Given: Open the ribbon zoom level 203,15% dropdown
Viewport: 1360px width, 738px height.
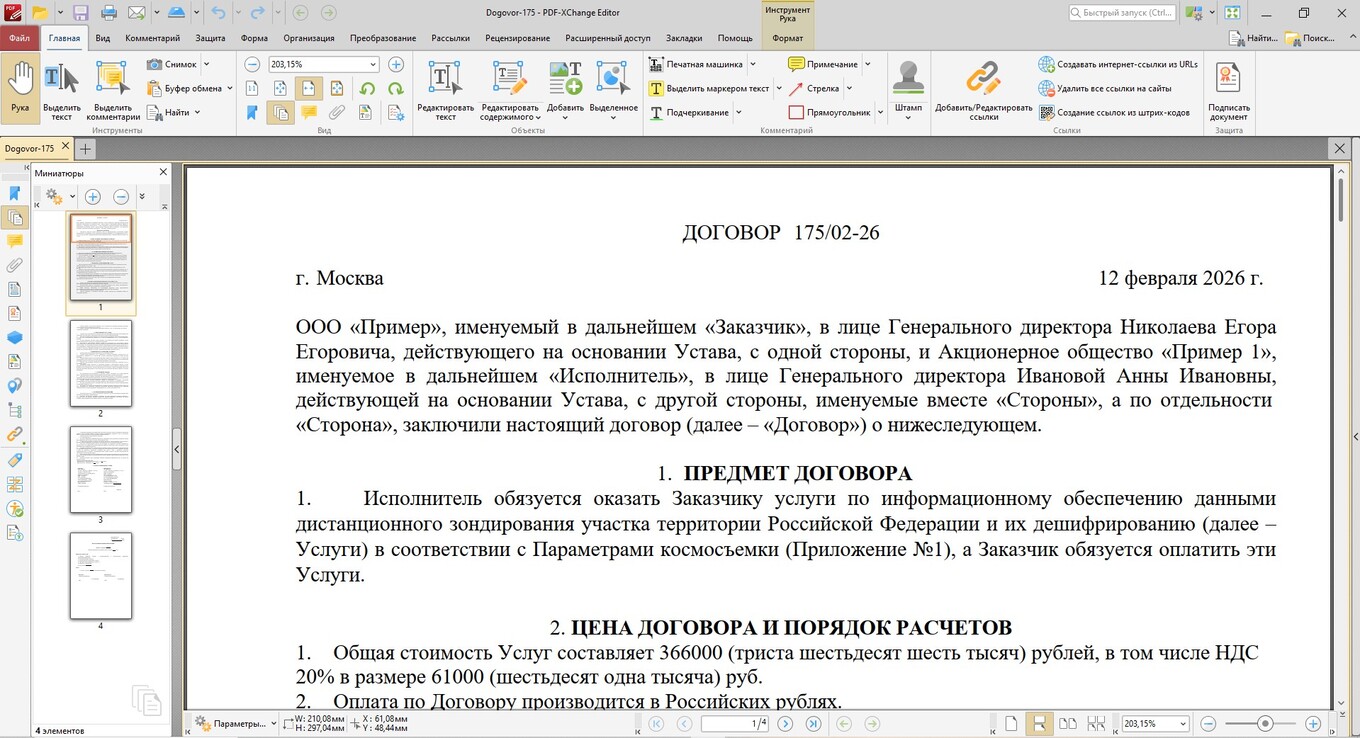Looking at the screenshot, I should 371,64.
